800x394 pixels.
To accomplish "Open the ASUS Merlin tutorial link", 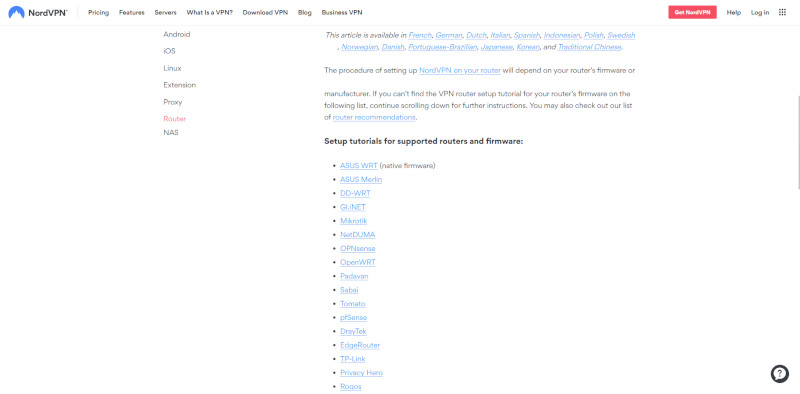I will click(361, 180).
